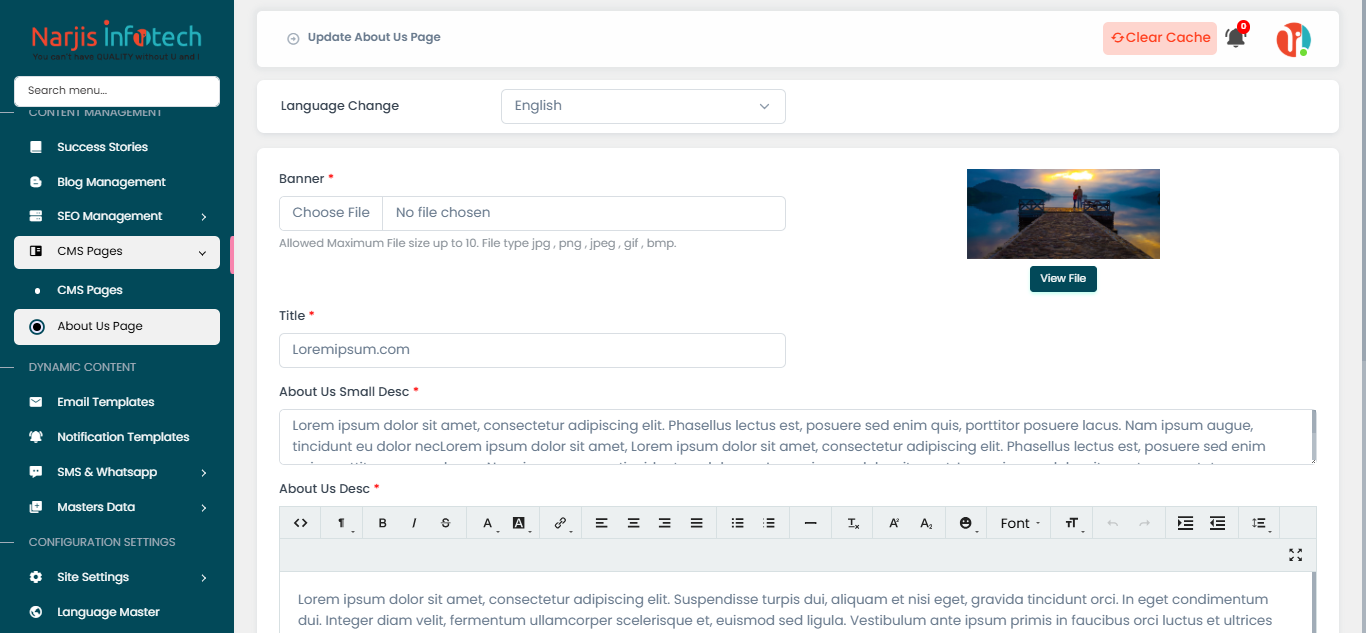This screenshot has height=633, width=1366.
Task: Insert ordered numbered list
Action: tap(769, 523)
